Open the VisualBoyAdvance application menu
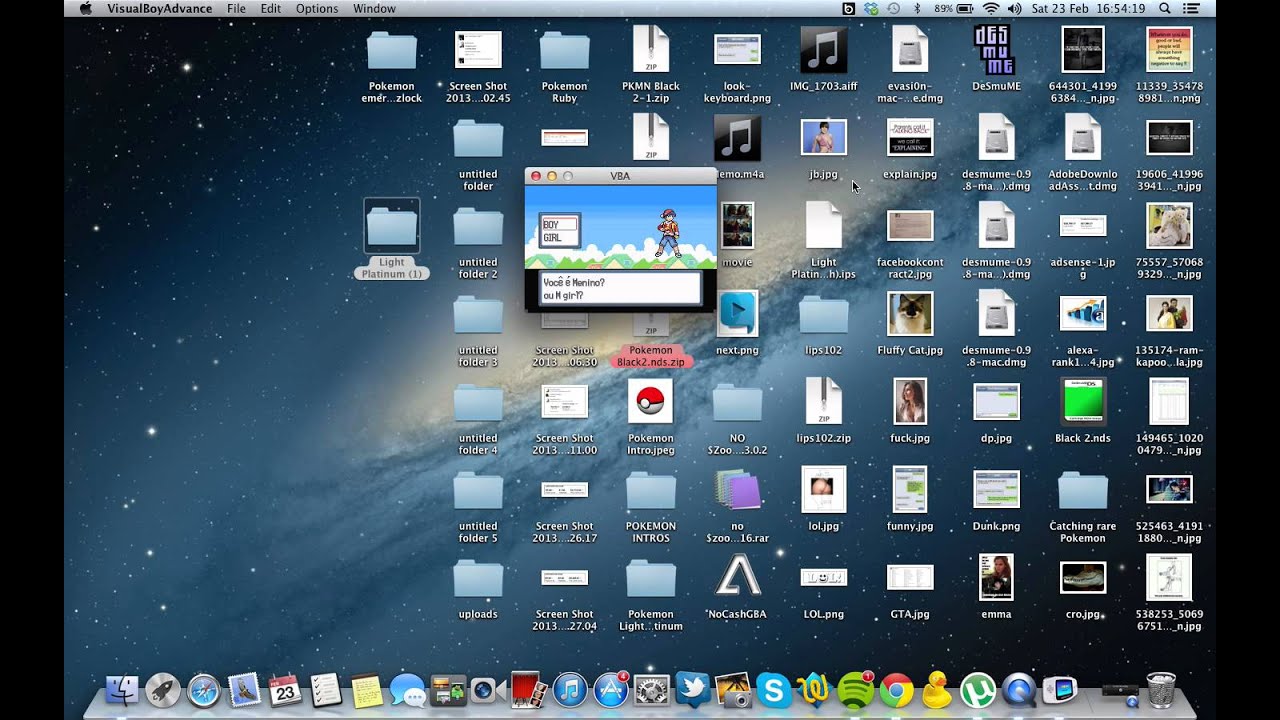This screenshot has height=720, width=1280. coord(160,8)
